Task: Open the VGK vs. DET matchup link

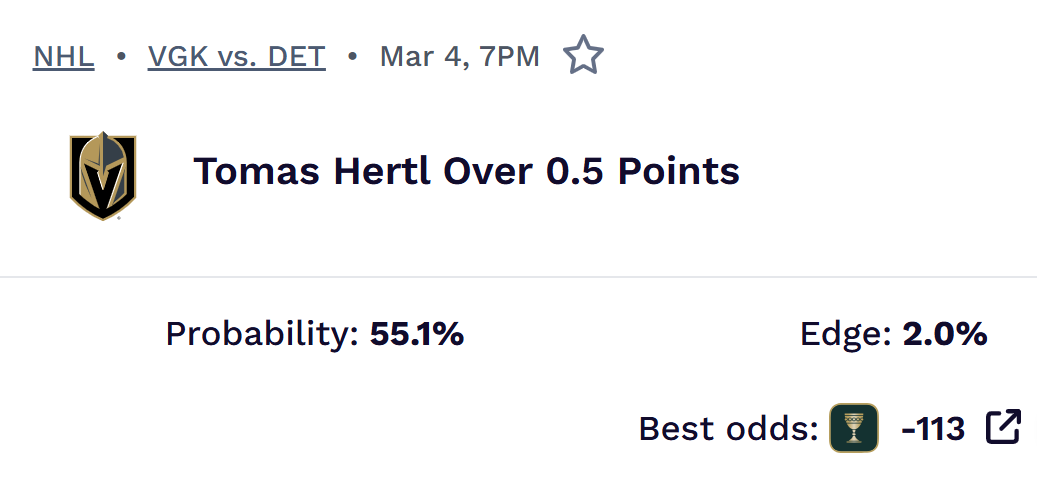Action: pyautogui.click(x=237, y=56)
